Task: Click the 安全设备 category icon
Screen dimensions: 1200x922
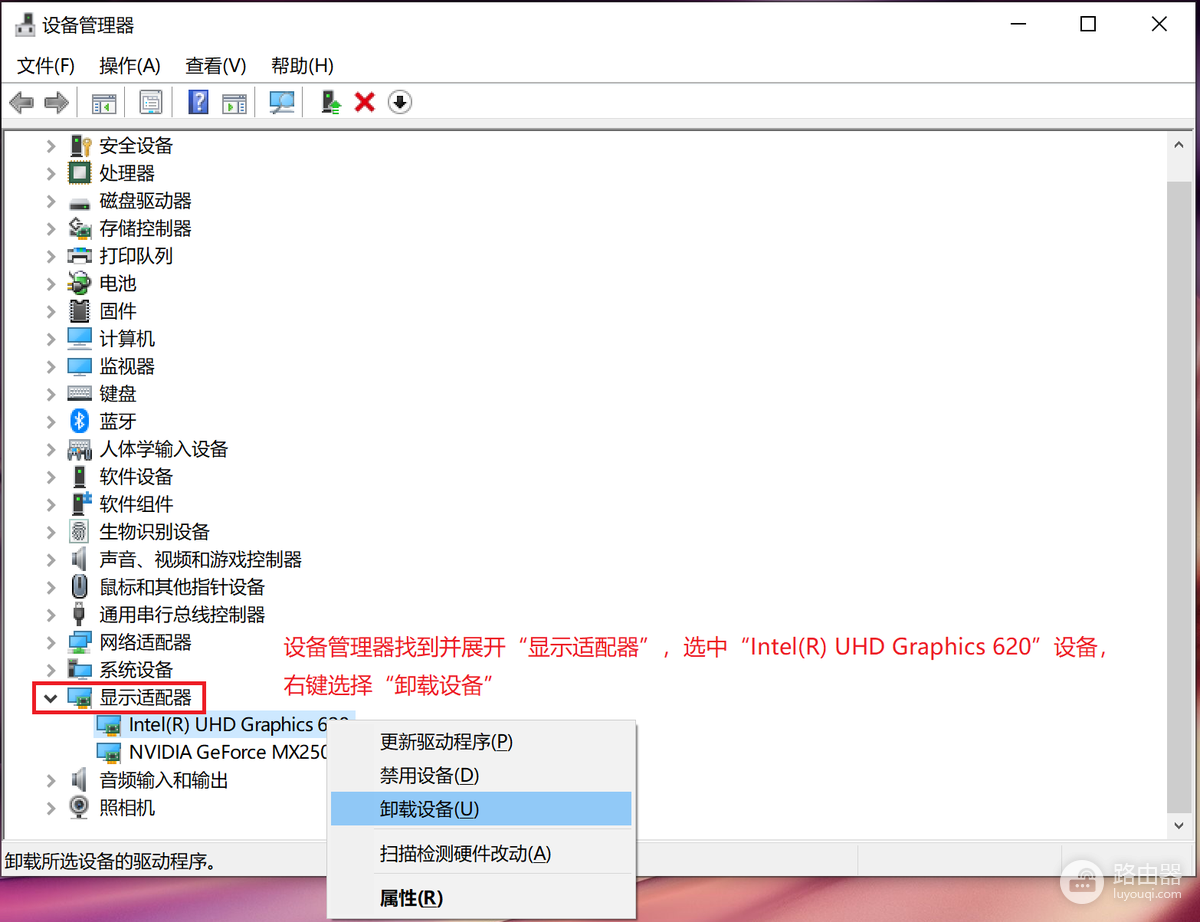Action: [x=80, y=146]
